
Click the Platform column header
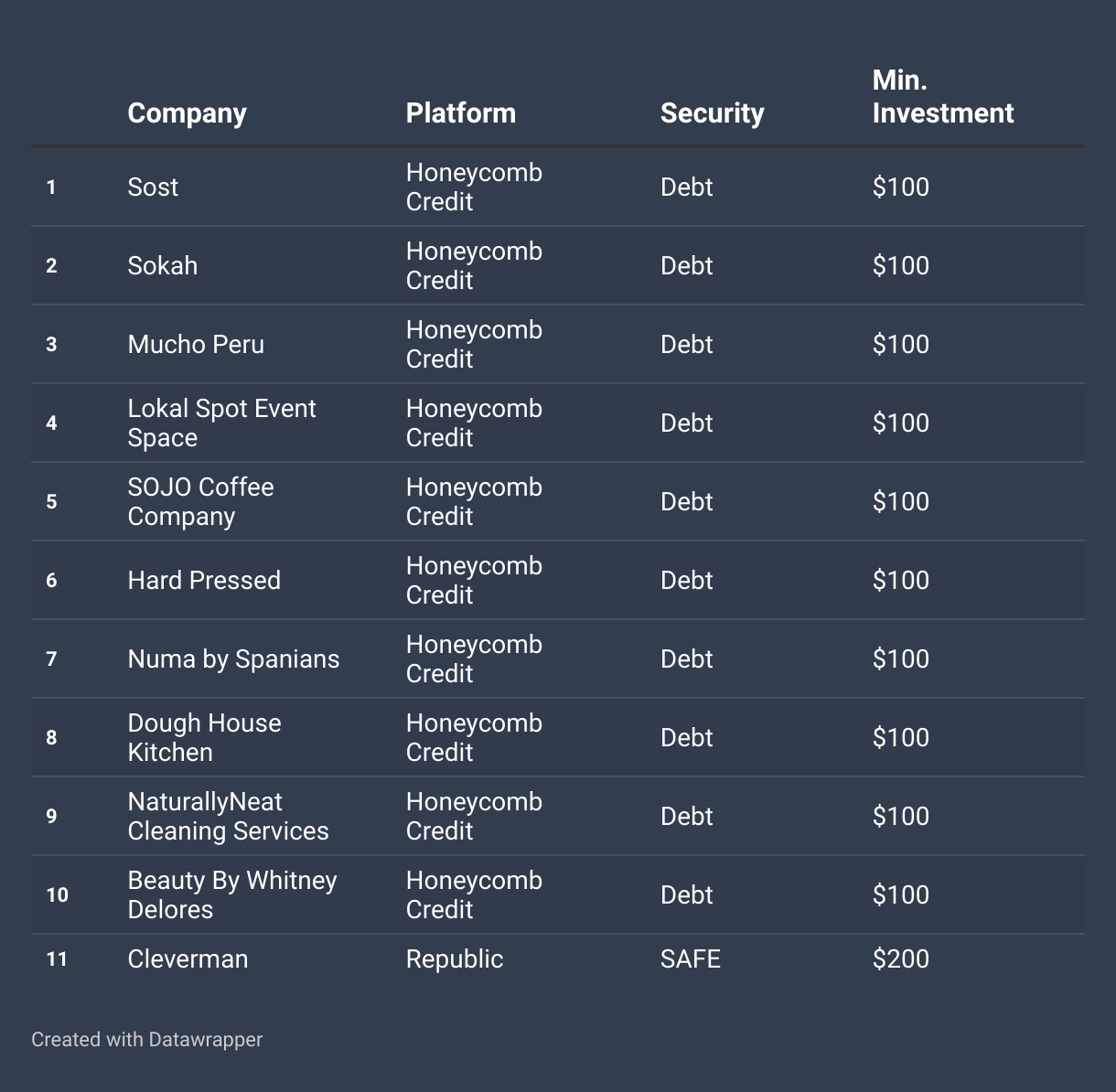coord(460,112)
